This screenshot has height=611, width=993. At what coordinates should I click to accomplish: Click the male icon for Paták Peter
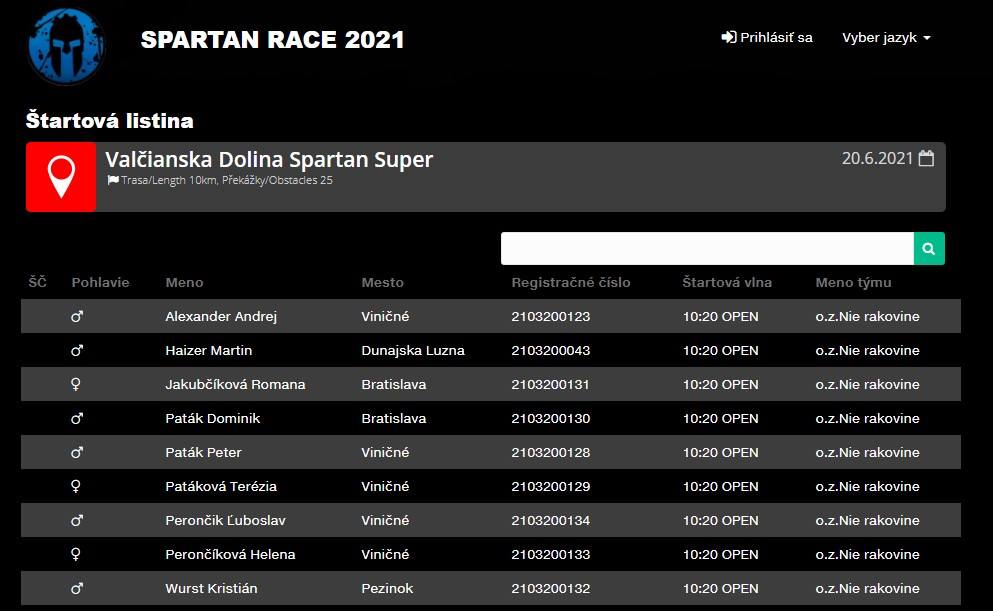click(77, 452)
